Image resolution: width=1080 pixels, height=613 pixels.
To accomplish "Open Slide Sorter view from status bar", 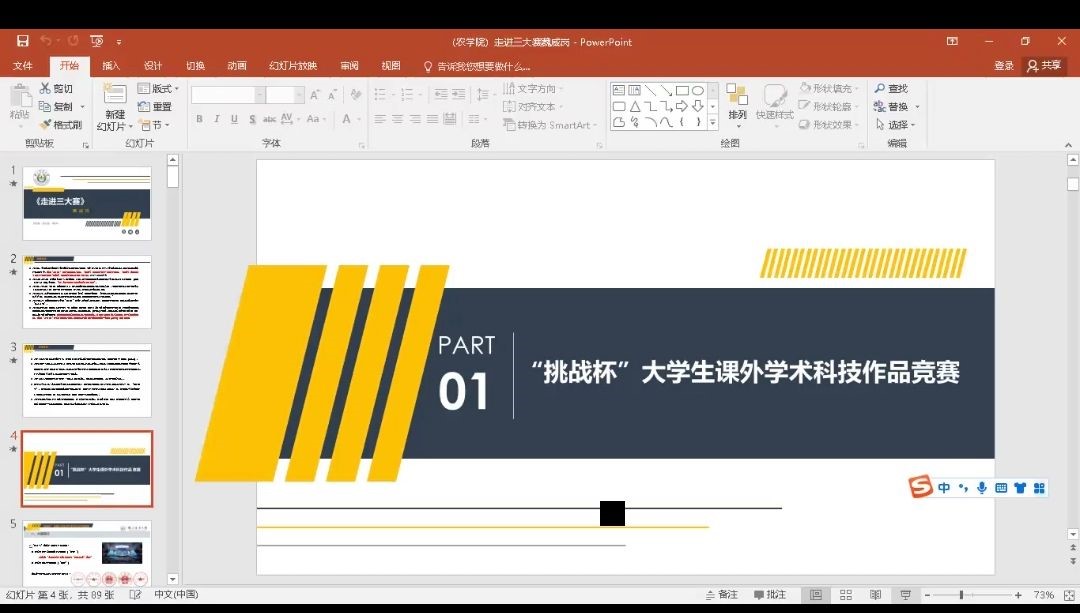I will pyautogui.click(x=846, y=595).
